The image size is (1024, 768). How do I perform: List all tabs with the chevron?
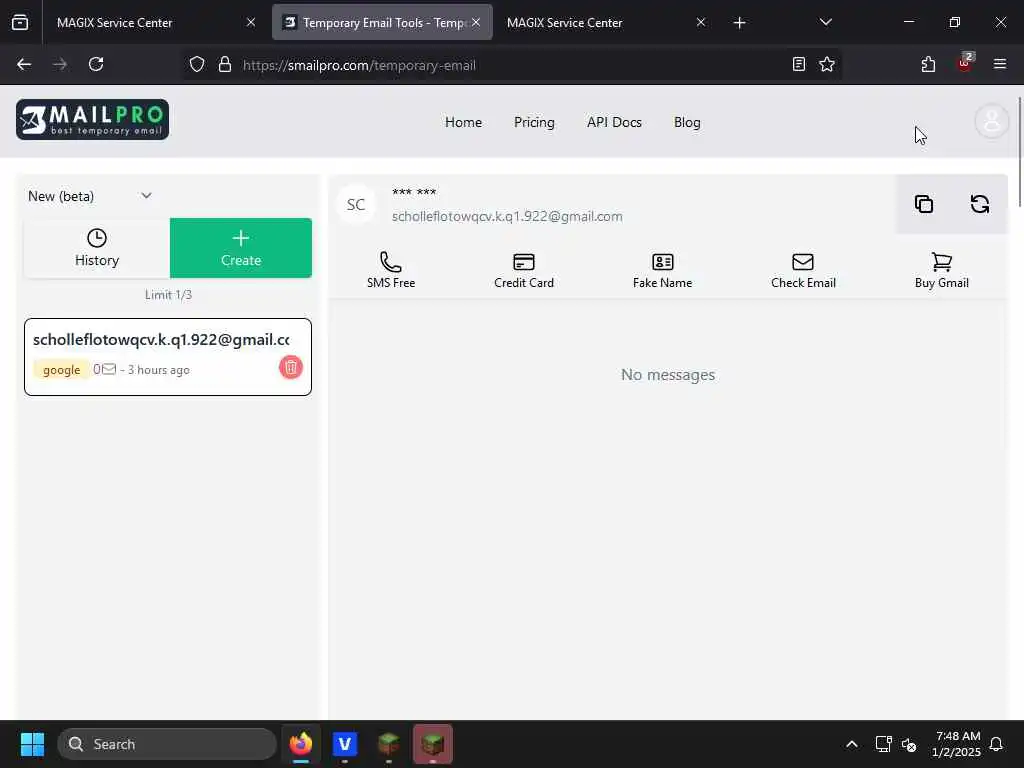pos(825,22)
